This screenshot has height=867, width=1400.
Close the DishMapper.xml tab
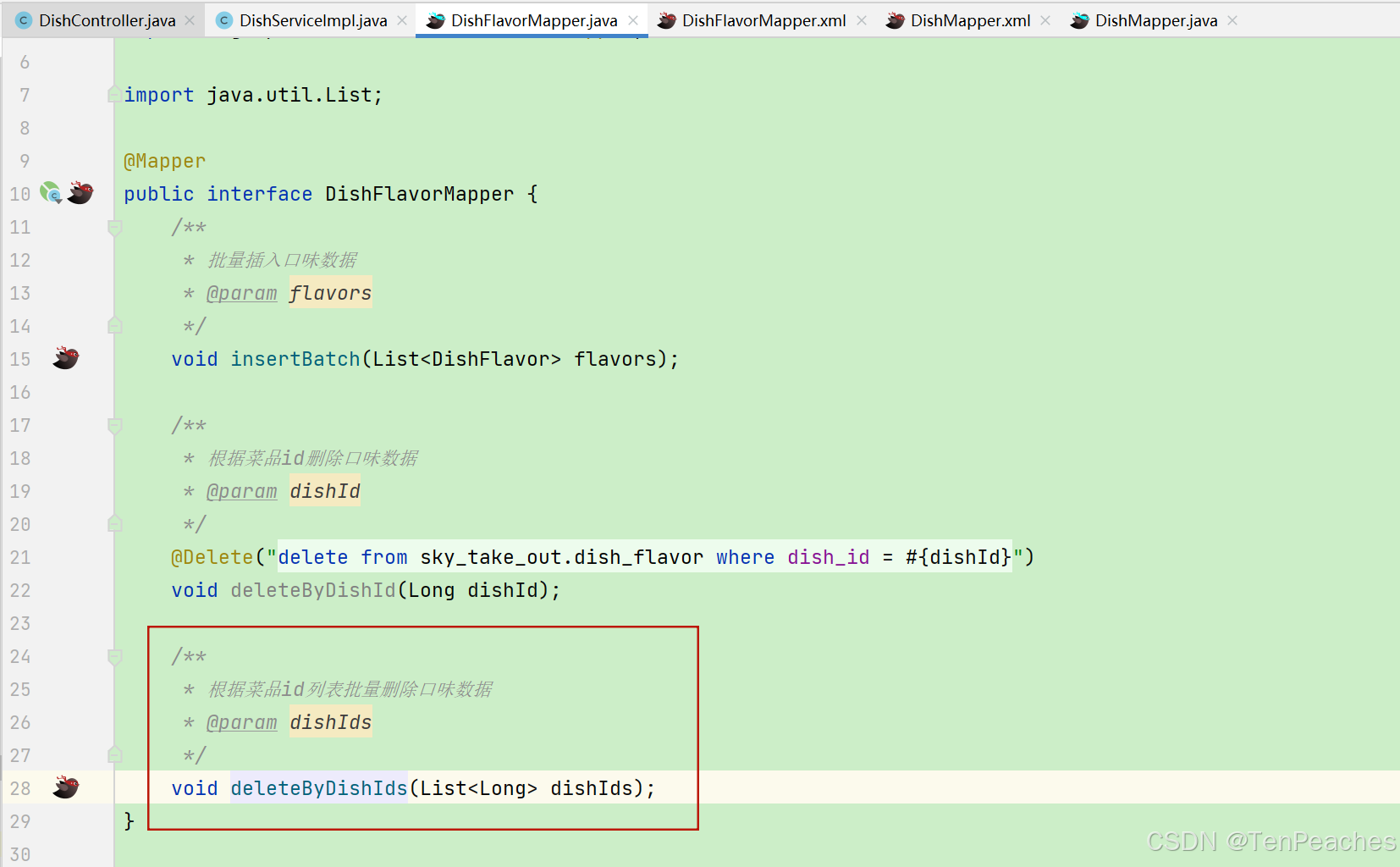tap(1045, 20)
